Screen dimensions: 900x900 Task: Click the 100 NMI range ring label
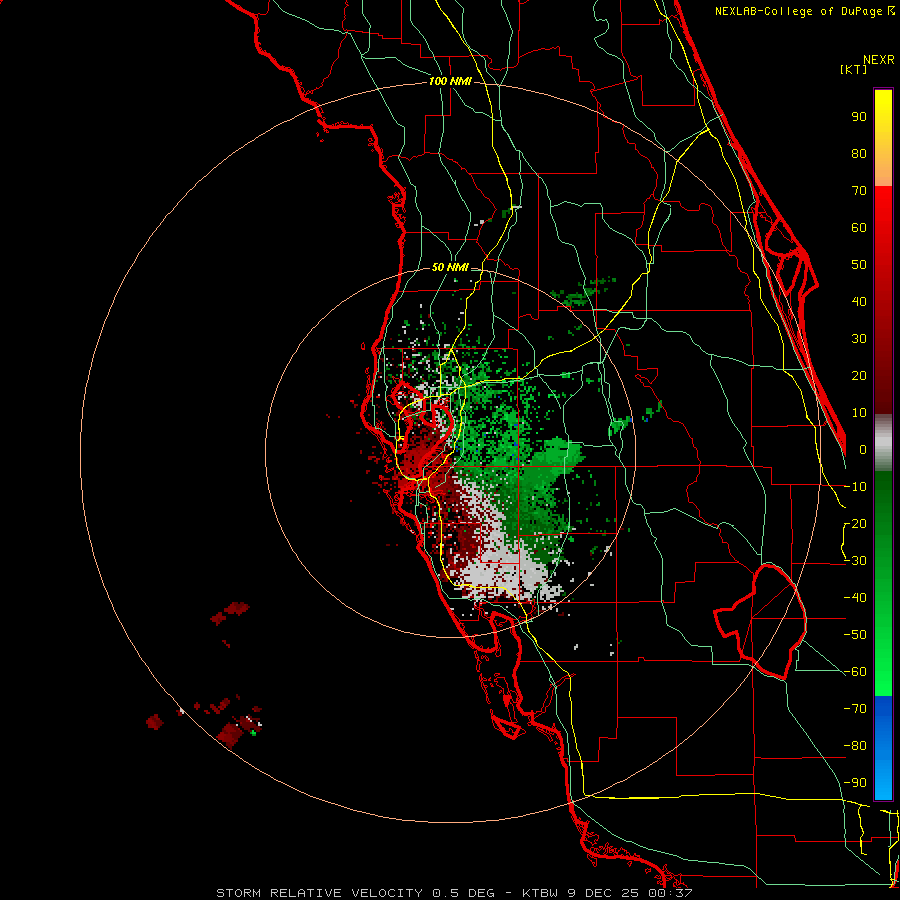450,81
